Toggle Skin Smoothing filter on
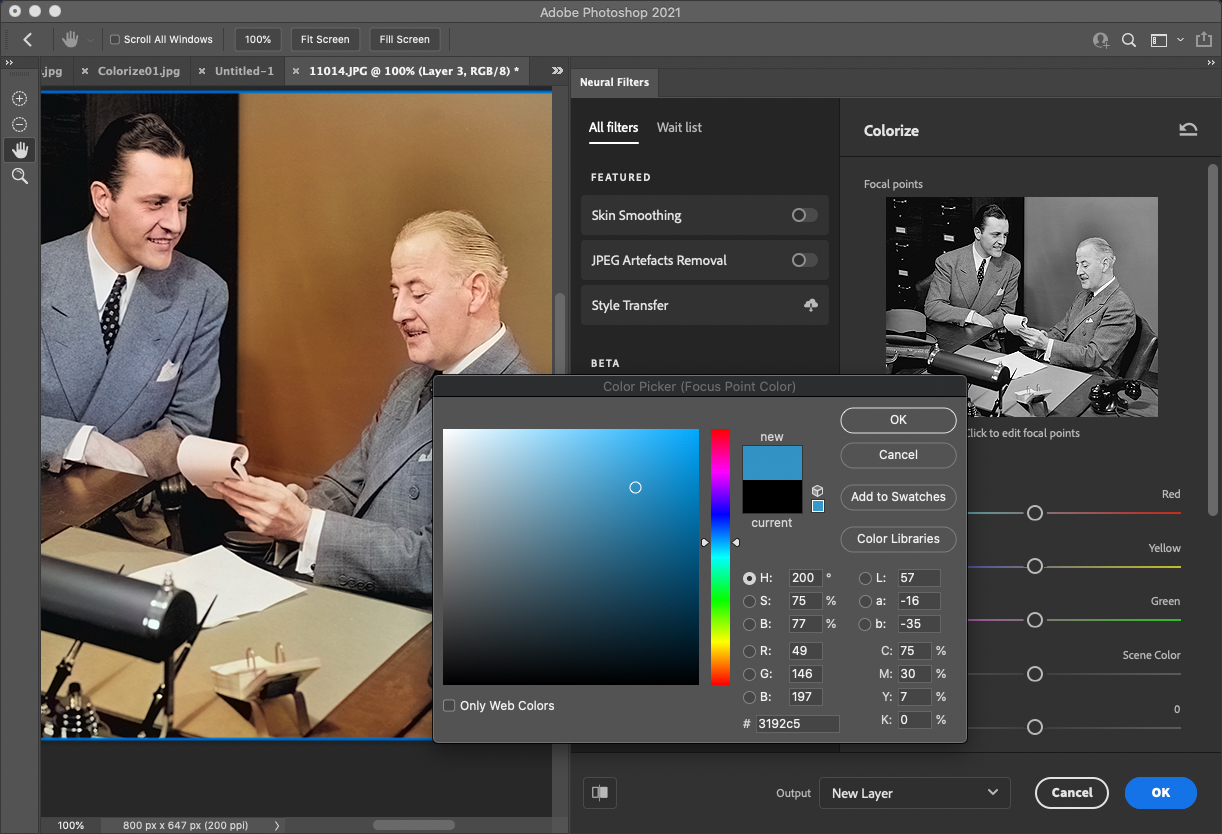Viewport: 1222px width, 834px height. (x=804, y=215)
